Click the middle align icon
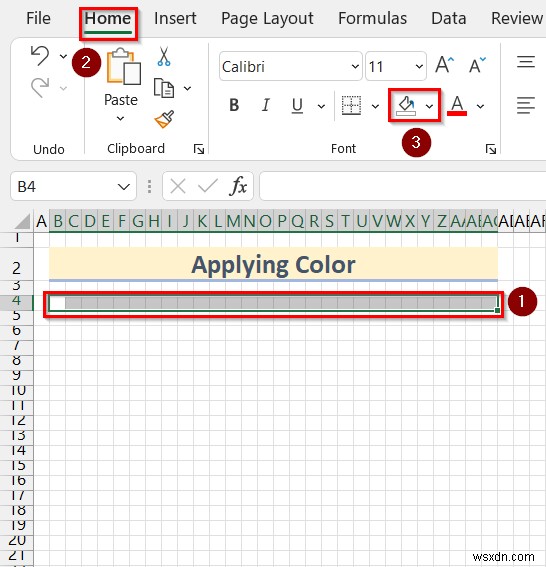Image resolution: width=546 pixels, height=567 pixels. 526,62
